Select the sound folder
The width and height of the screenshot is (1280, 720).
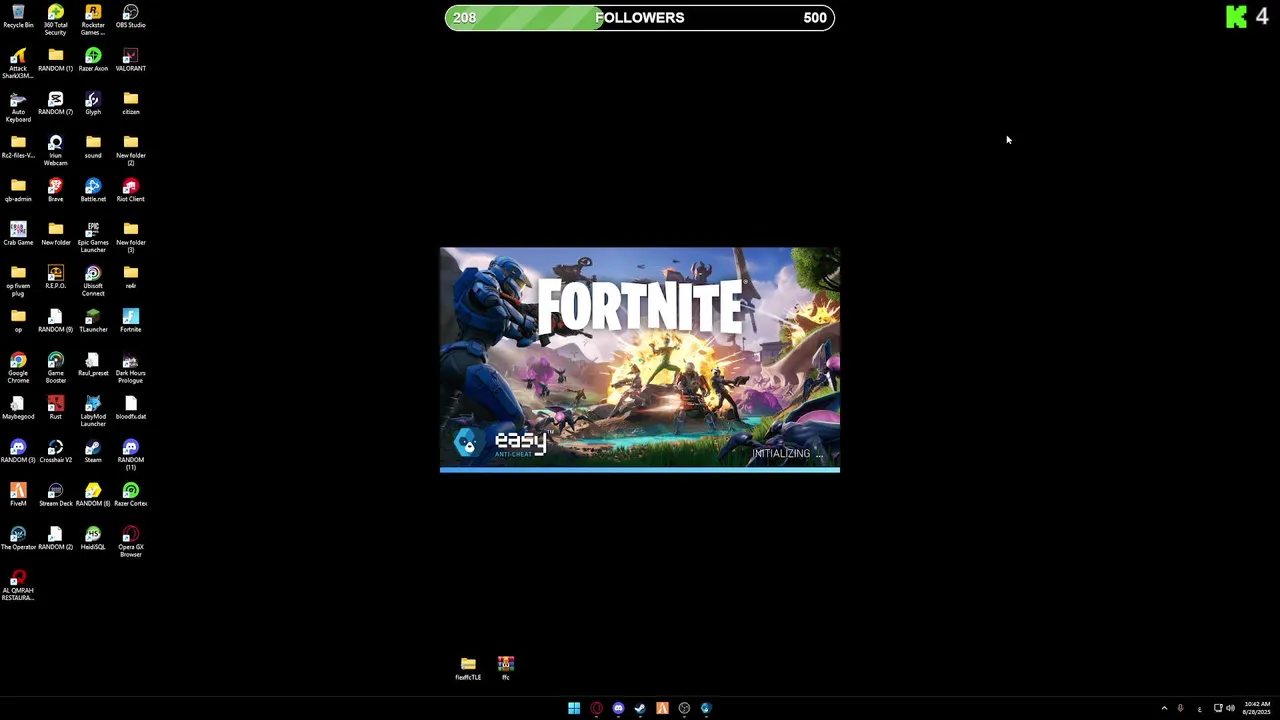click(93, 147)
